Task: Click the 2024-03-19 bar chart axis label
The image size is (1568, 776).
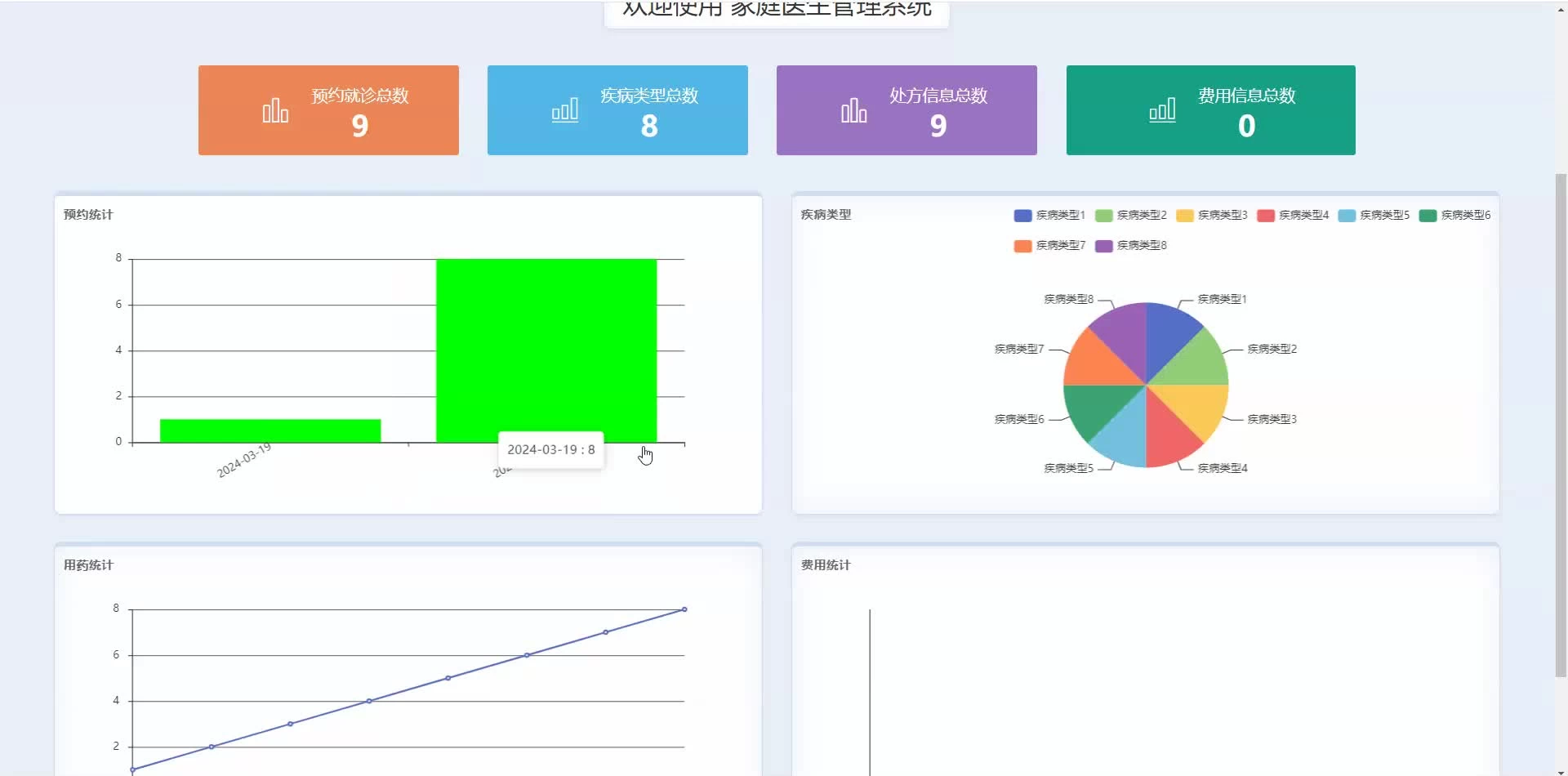Action: [244, 461]
